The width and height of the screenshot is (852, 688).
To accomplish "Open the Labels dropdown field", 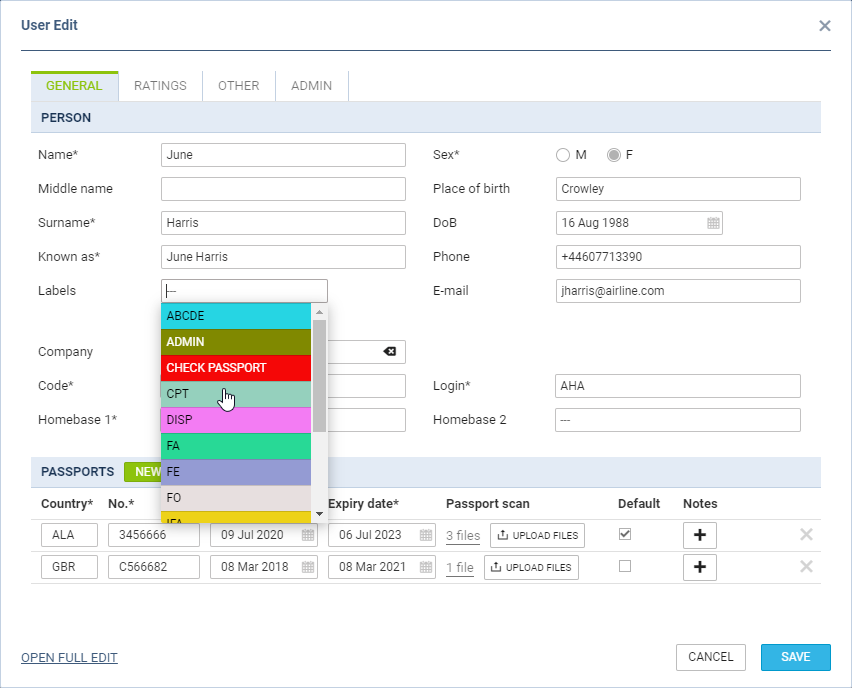I will (244, 291).
